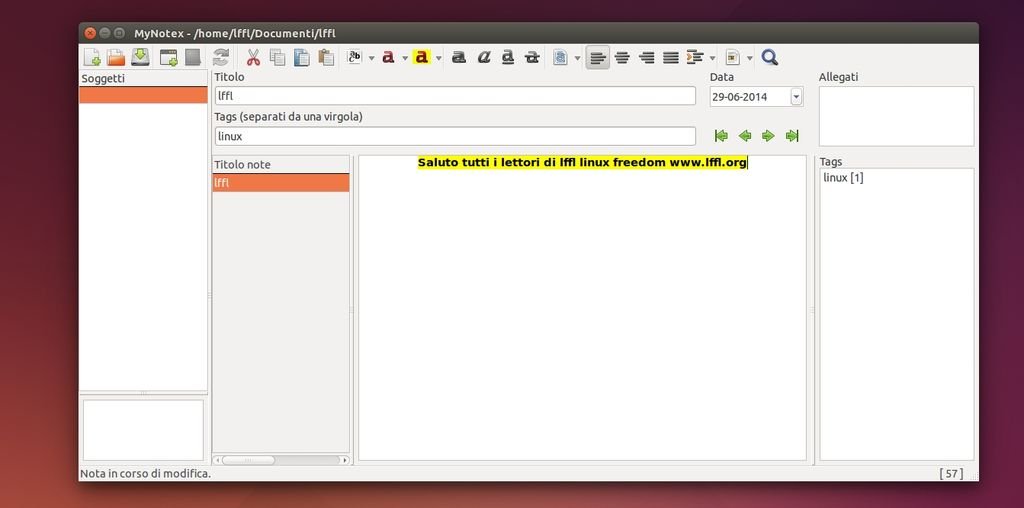Toggle bold text formatting
Screen dimensions: 1024x508
pos(459,58)
